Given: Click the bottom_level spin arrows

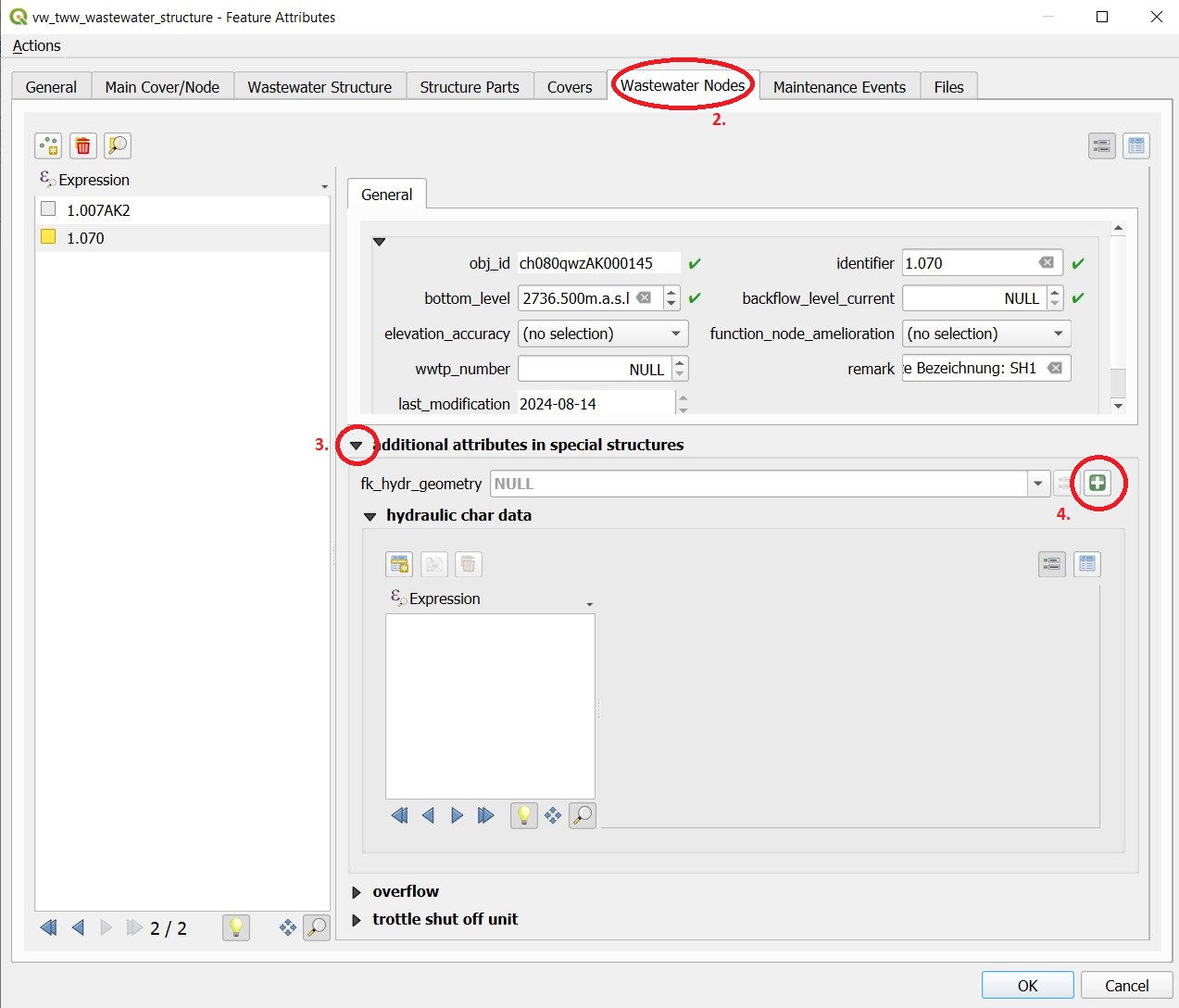Looking at the screenshot, I should coord(672,298).
